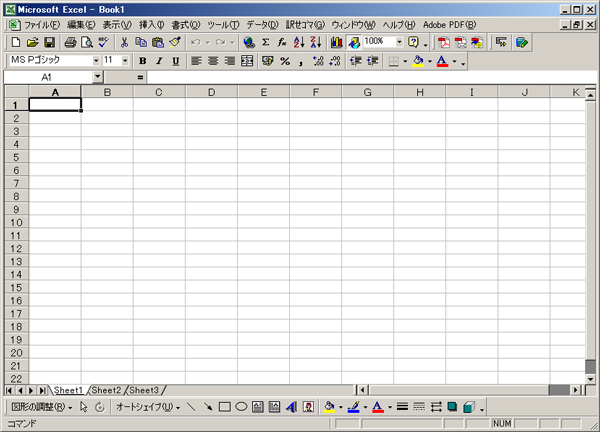Align text left
This screenshot has width=600, height=432.
[x=196, y=61]
